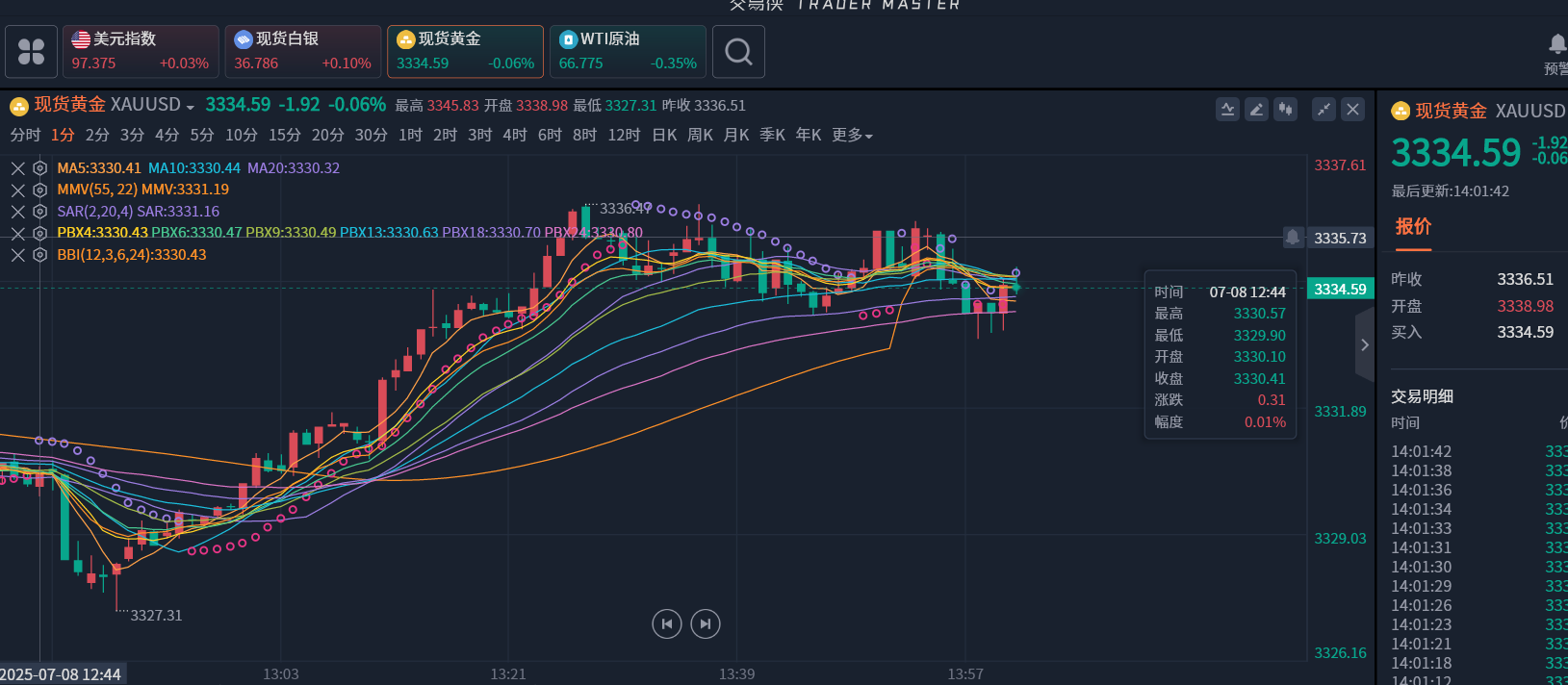This screenshot has height=685, width=1568.
Task: Step chart forward with next playback button
Action: coord(706,624)
